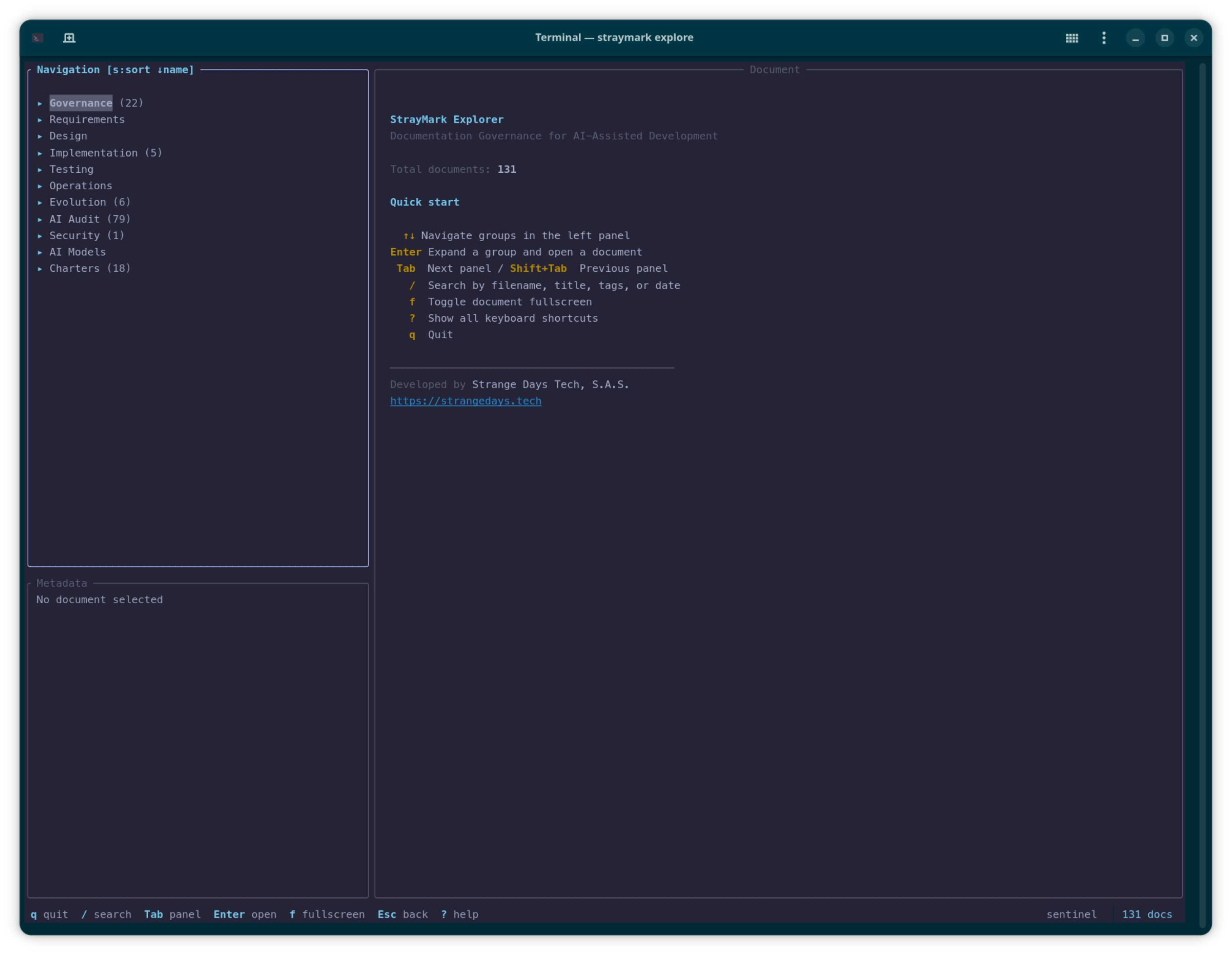Viewport: 1232px width, 955px height.
Task: Click the 'No document selected' text
Action: tap(99, 600)
